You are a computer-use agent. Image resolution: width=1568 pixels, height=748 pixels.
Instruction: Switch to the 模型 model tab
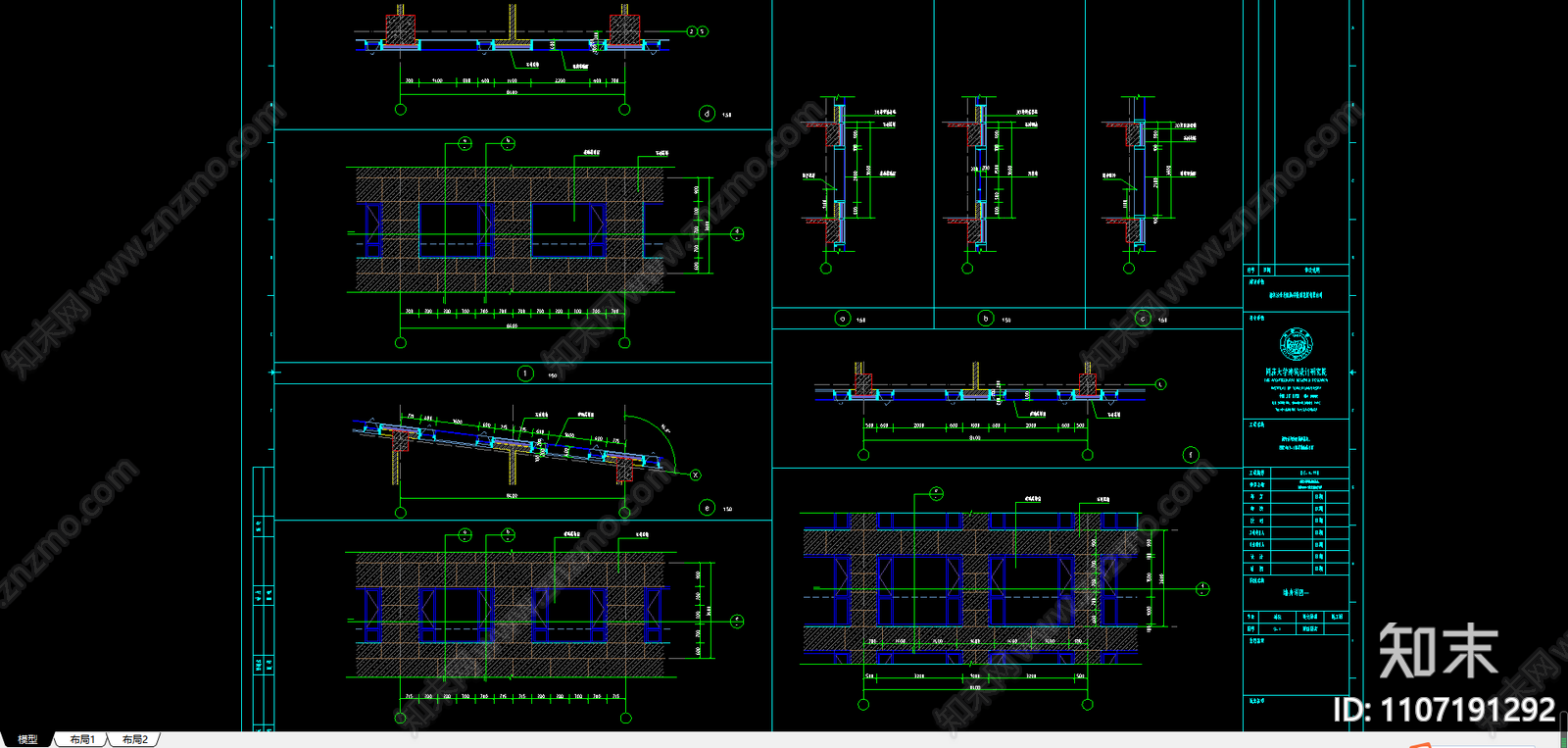[26, 739]
